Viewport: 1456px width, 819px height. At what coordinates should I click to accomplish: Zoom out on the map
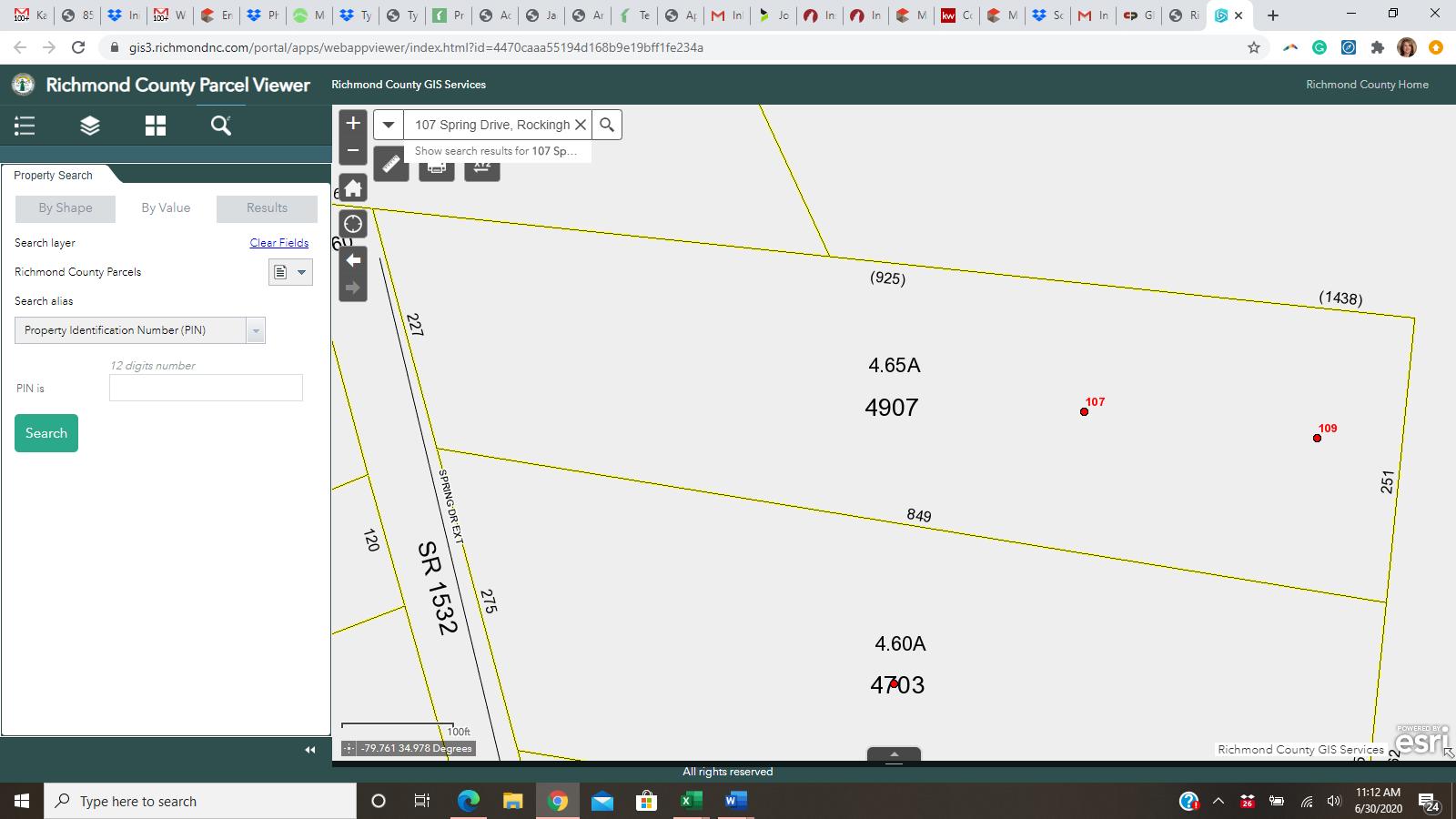coord(353,151)
